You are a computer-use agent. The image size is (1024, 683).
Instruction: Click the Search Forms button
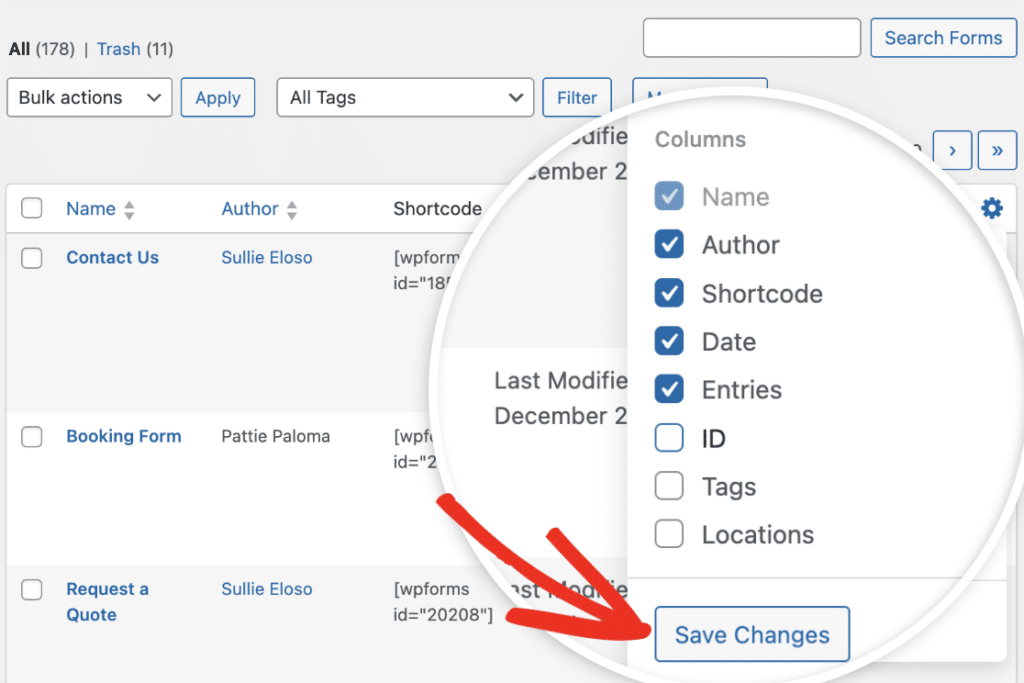[942, 37]
